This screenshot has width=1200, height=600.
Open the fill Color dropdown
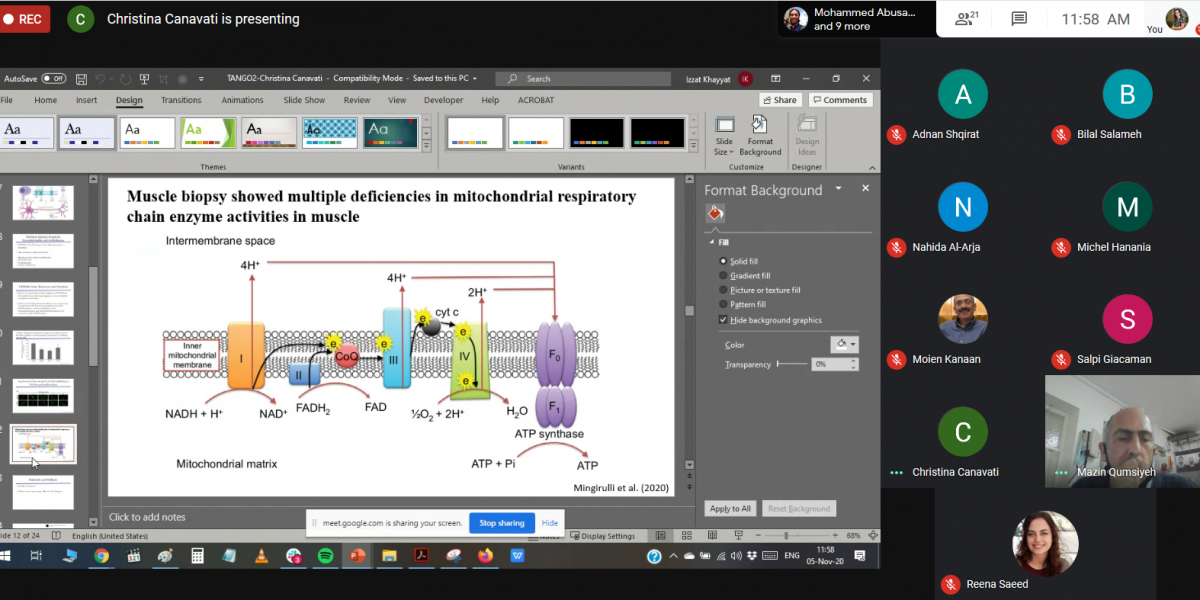[844, 344]
